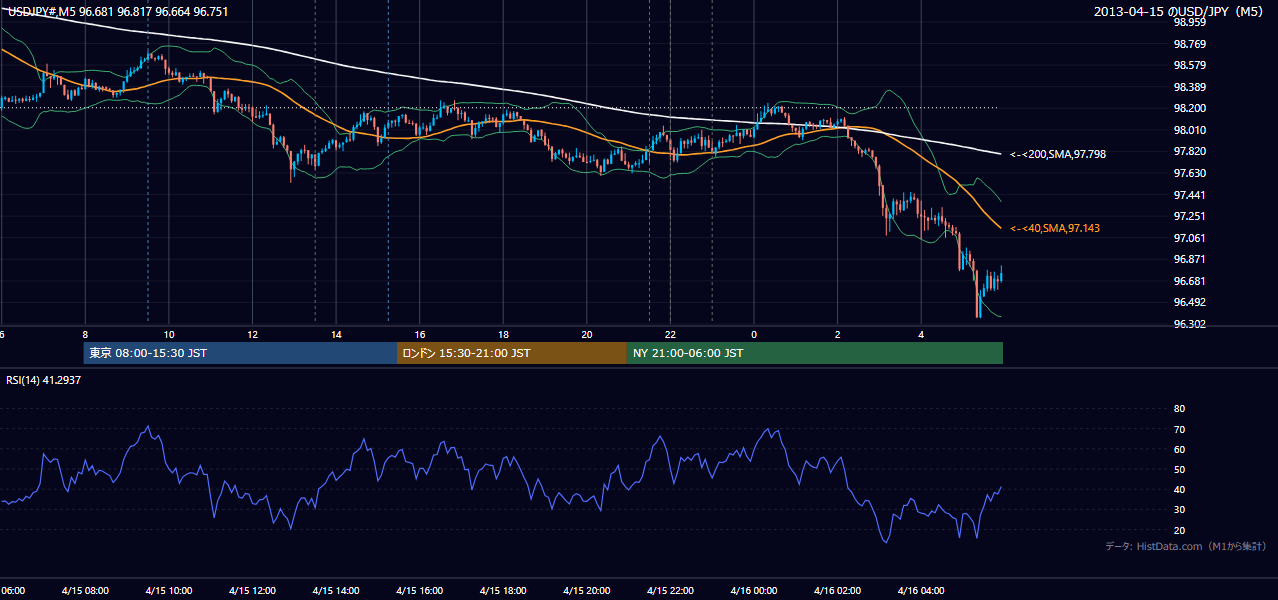Click hour label 14 under price chart
This screenshot has width=1278, height=600.
[x=336, y=334]
